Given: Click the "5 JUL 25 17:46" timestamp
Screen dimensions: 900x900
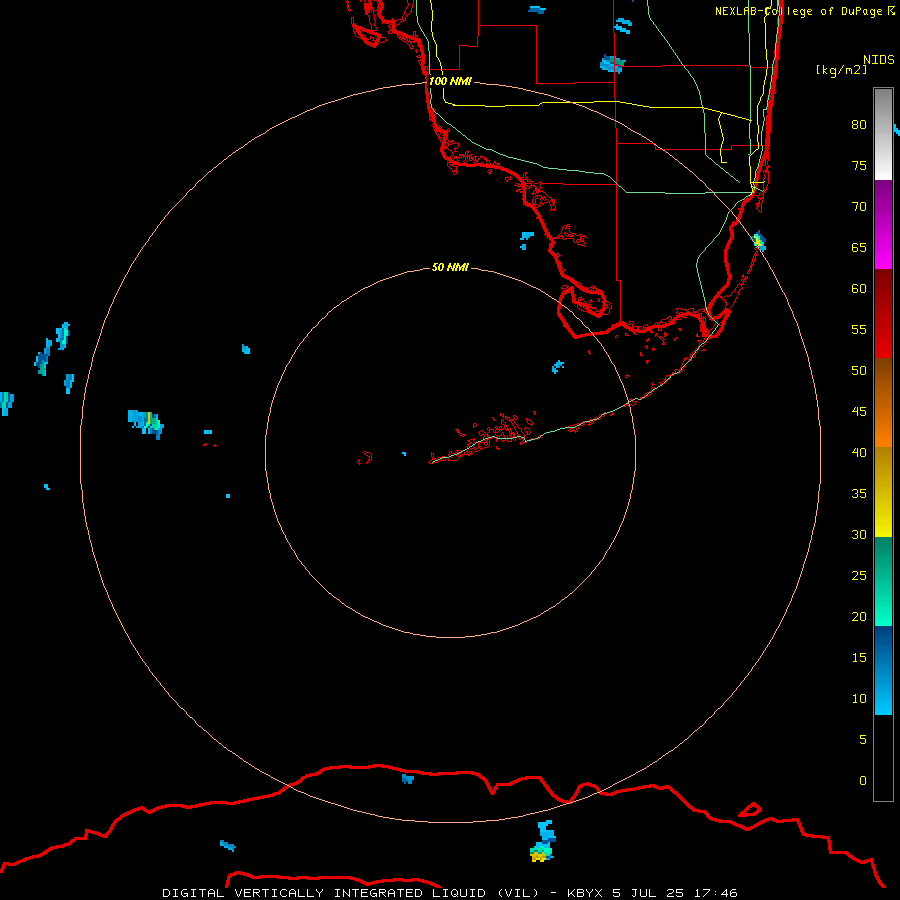Looking at the screenshot, I should 675,893.
